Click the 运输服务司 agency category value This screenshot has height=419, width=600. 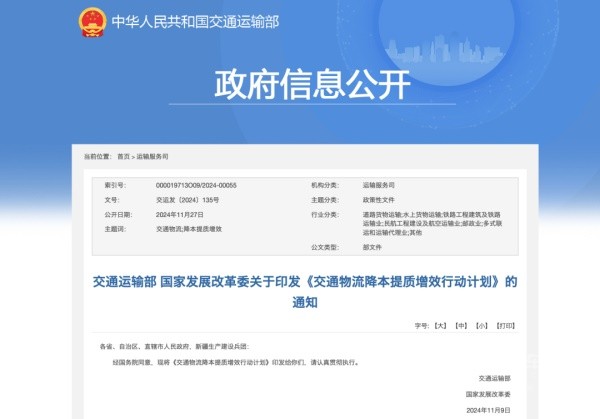[x=378, y=186]
